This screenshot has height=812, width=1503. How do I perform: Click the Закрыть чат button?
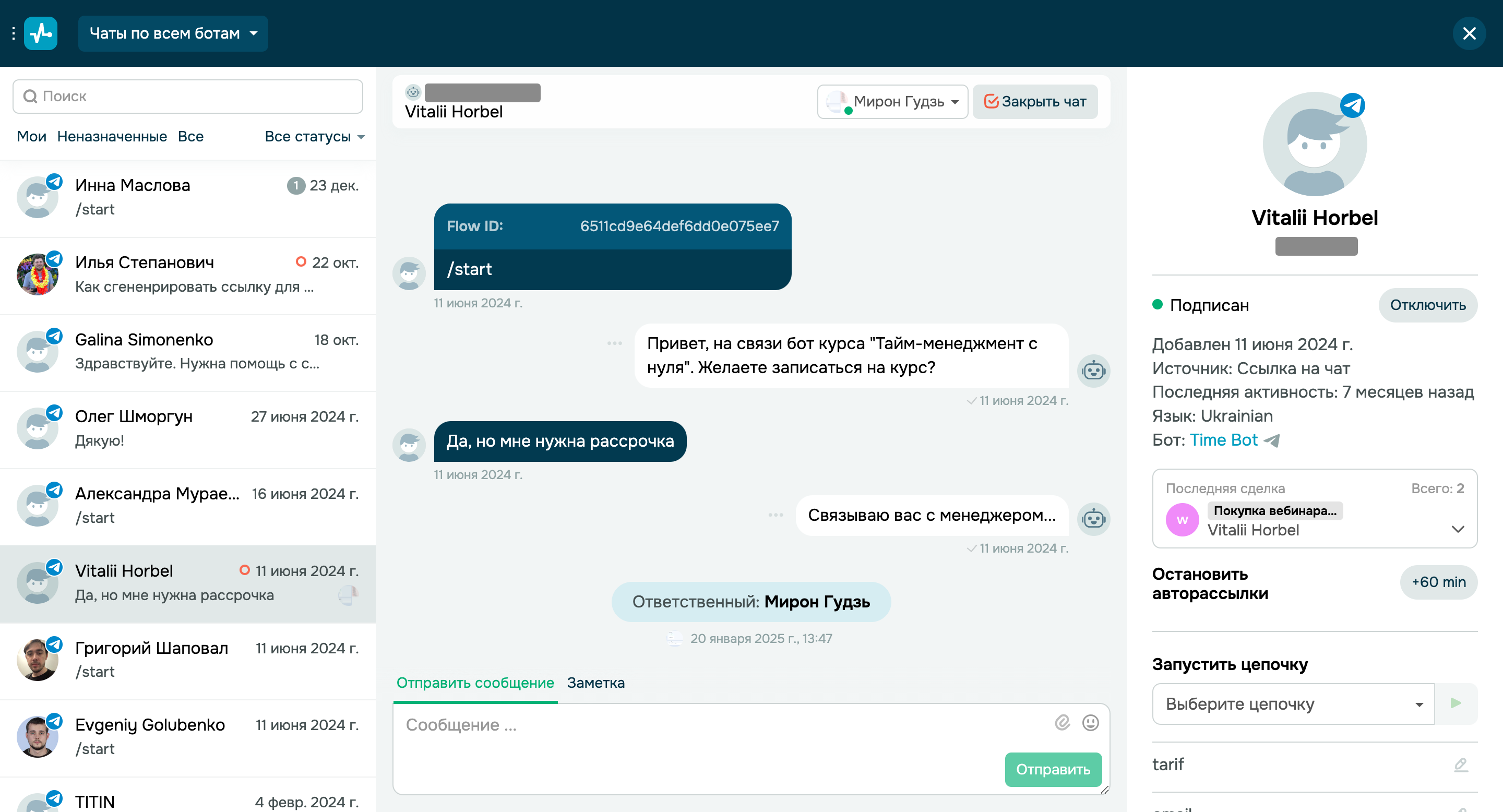pyautogui.click(x=1034, y=101)
